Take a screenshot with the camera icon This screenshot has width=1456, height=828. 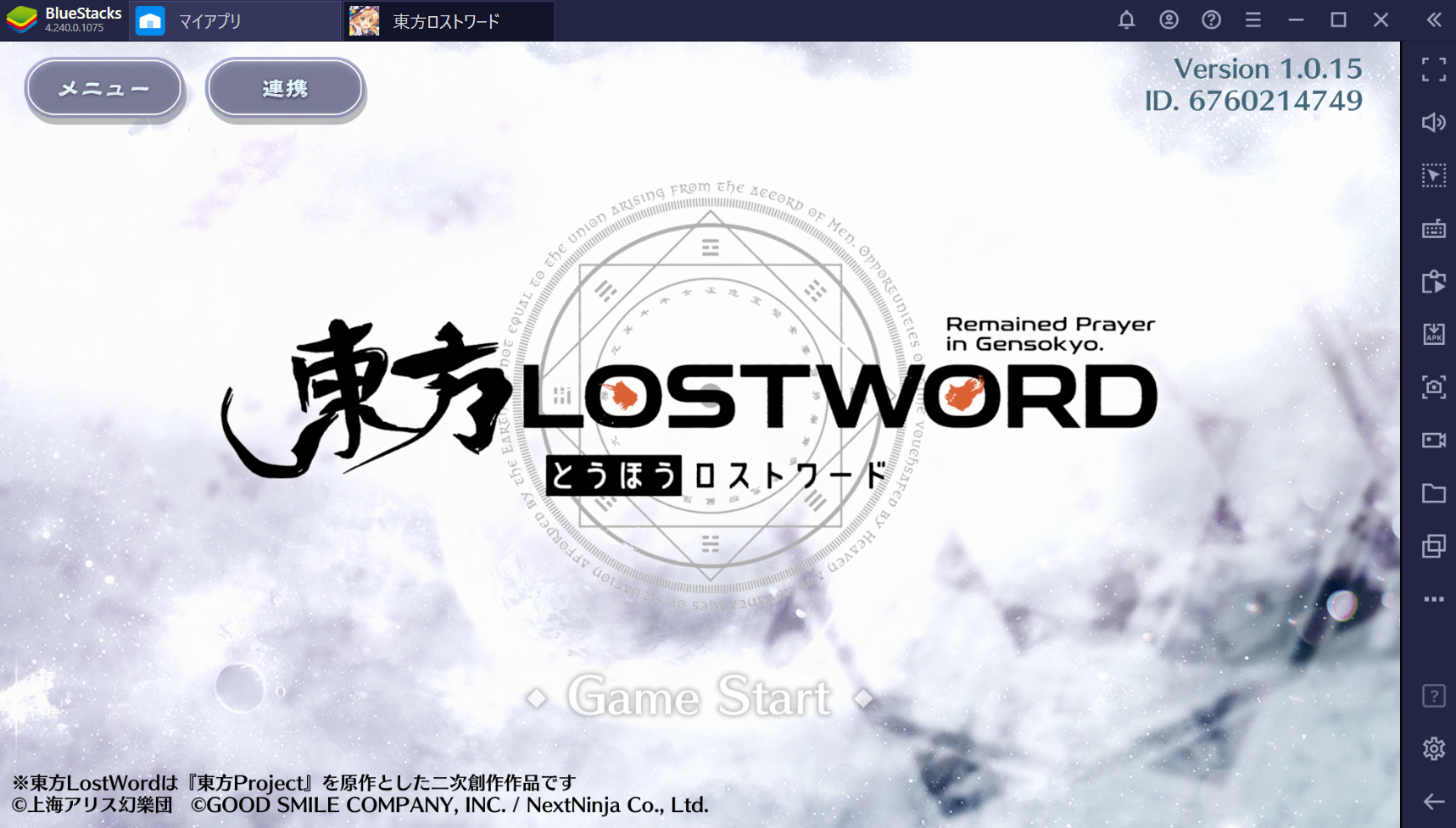[x=1434, y=387]
